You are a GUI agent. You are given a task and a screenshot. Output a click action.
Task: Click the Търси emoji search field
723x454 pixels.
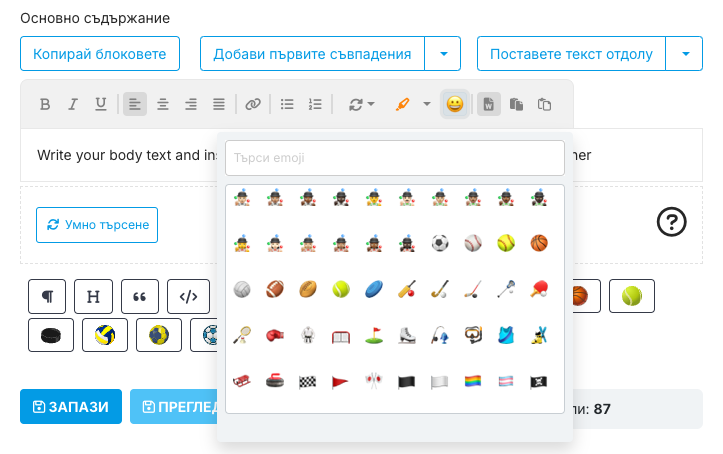click(395, 158)
